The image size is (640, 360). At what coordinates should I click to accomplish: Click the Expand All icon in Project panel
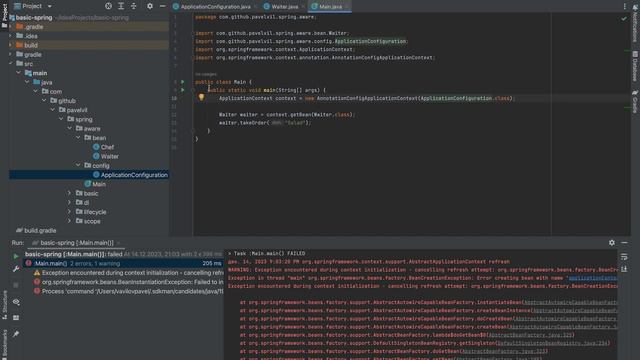[x=121, y=6]
